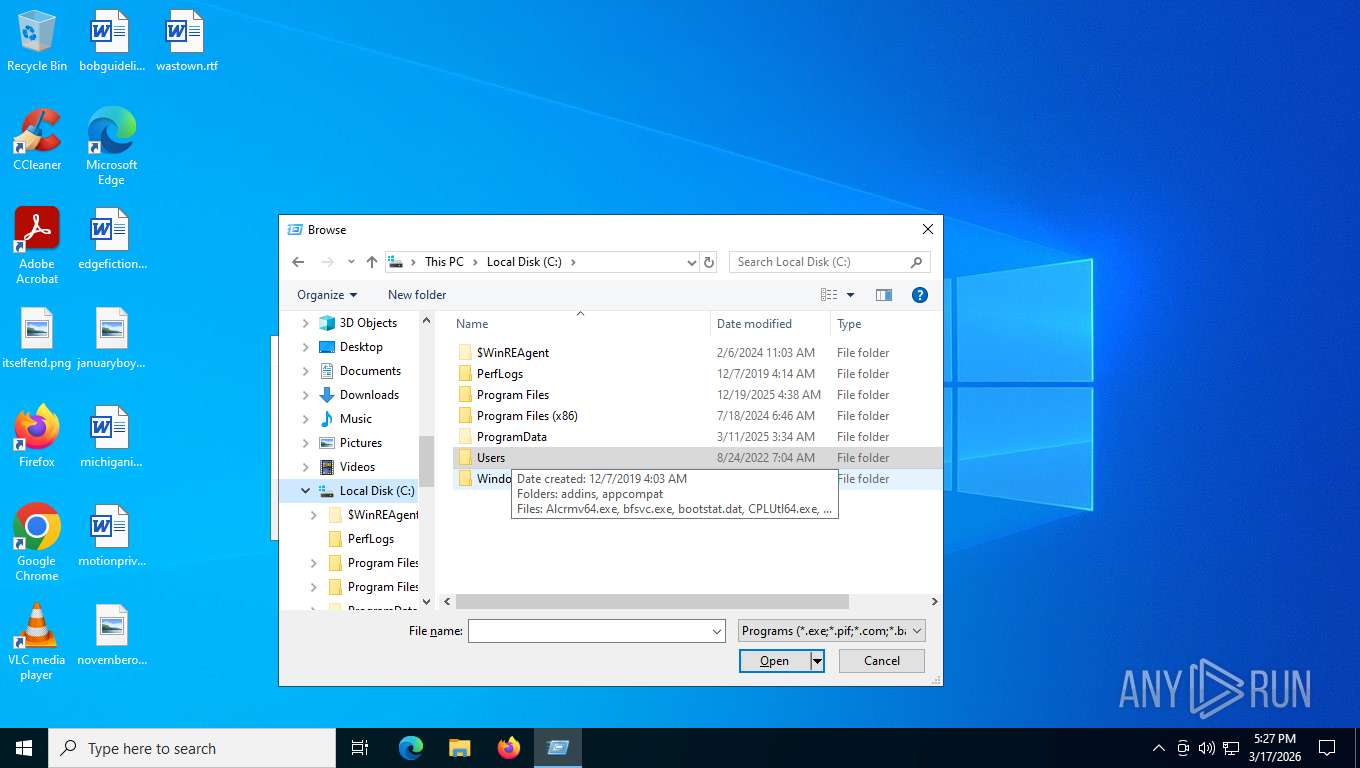The image size is (1360, 768).
Task: Open edgefiction document icon on desktop
Action: coord(111,240)
